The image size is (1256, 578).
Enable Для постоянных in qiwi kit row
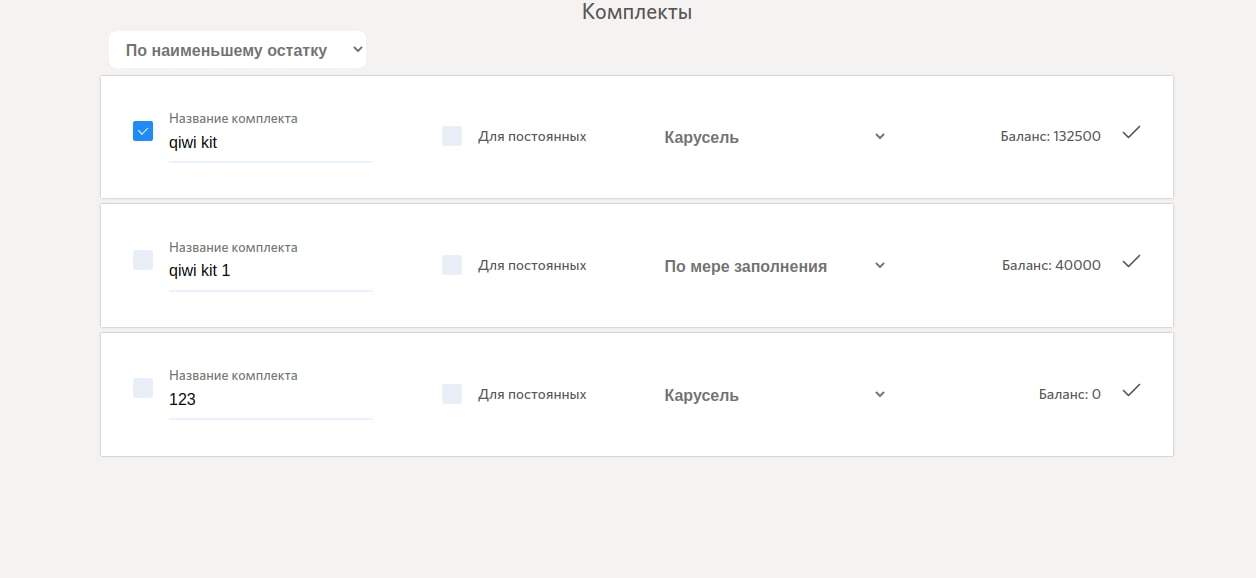[452, 136]
